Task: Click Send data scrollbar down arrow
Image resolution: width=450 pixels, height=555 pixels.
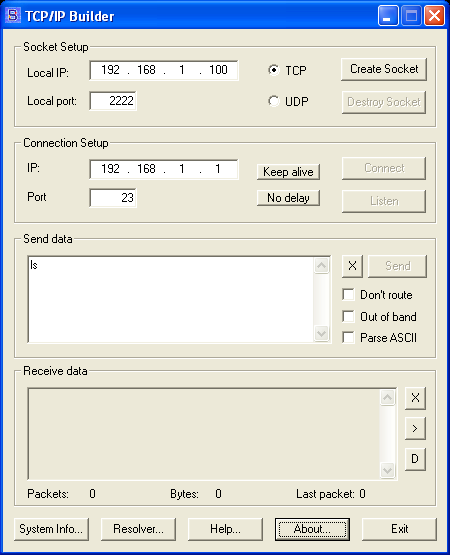Action: click(x=321, y=333)
